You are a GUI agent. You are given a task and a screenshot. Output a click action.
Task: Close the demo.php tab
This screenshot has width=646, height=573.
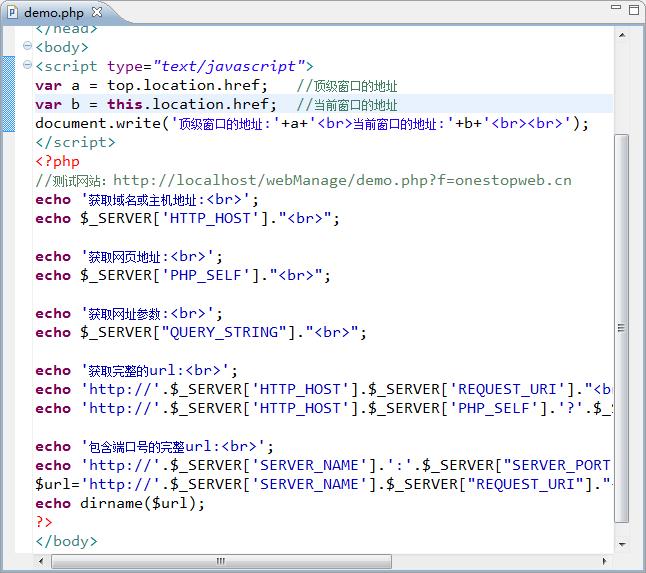tap(97, 12)
